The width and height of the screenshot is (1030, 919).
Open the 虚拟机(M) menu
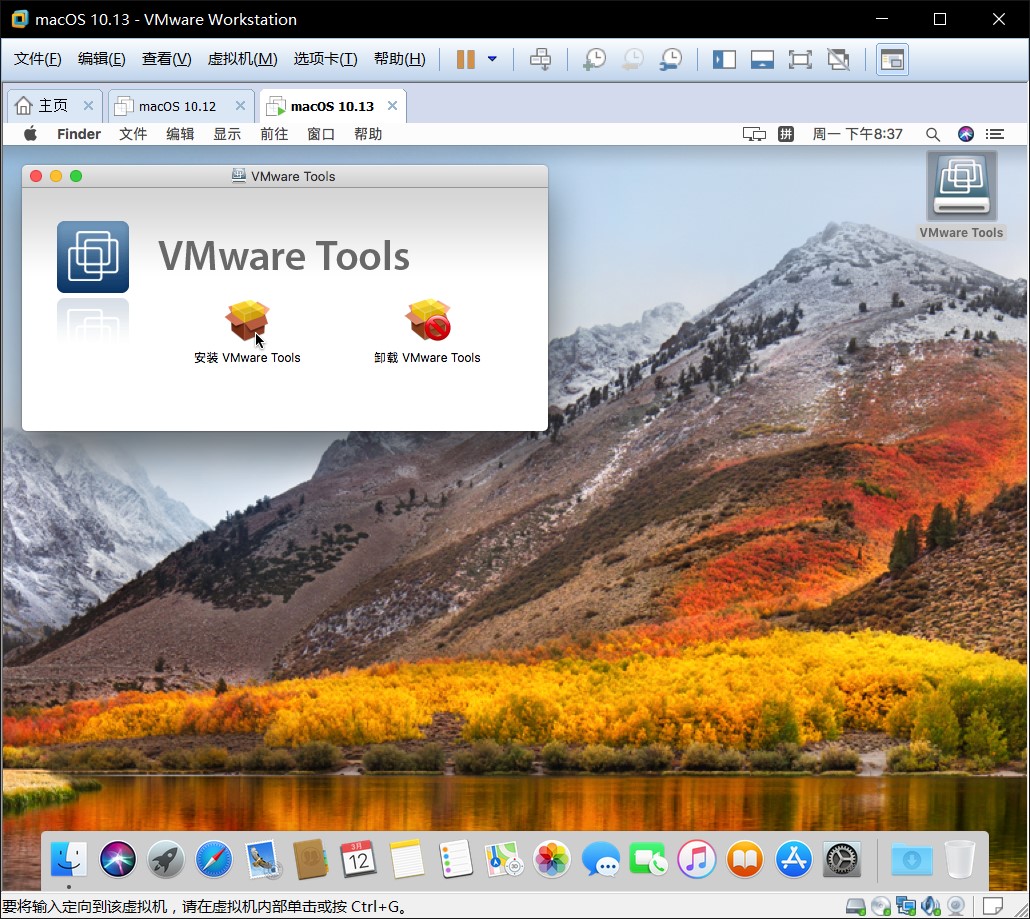[242, 60]
